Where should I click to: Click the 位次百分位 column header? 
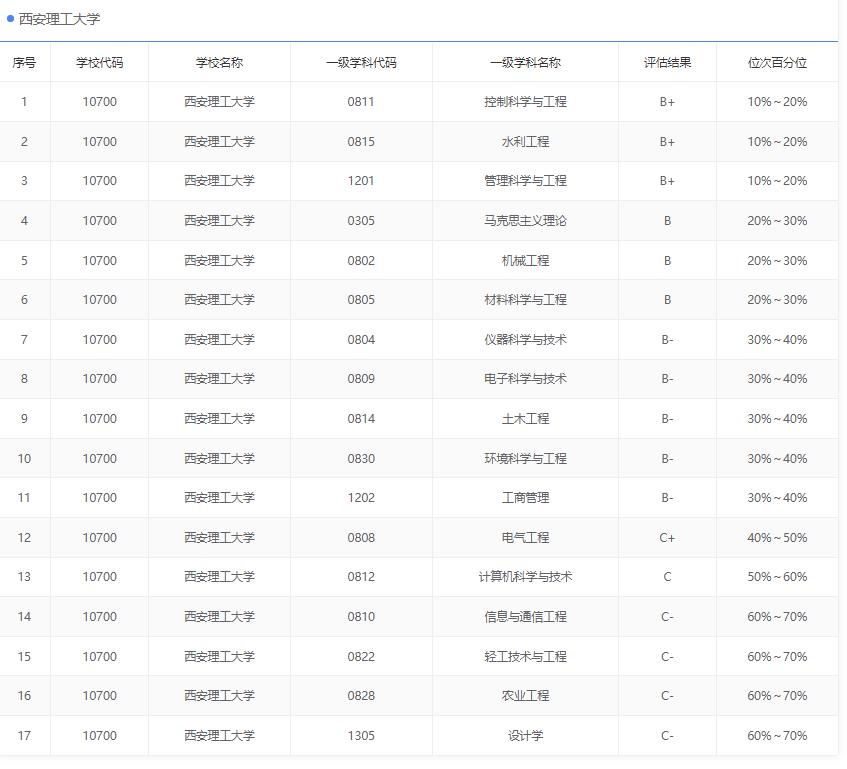point(776,61)
